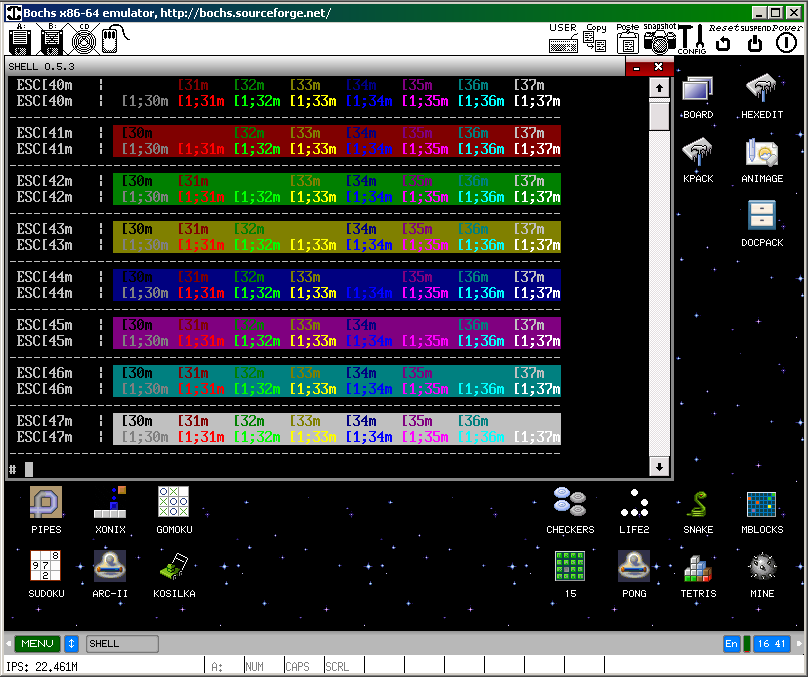Open the green MENU start button

(37, 644)
